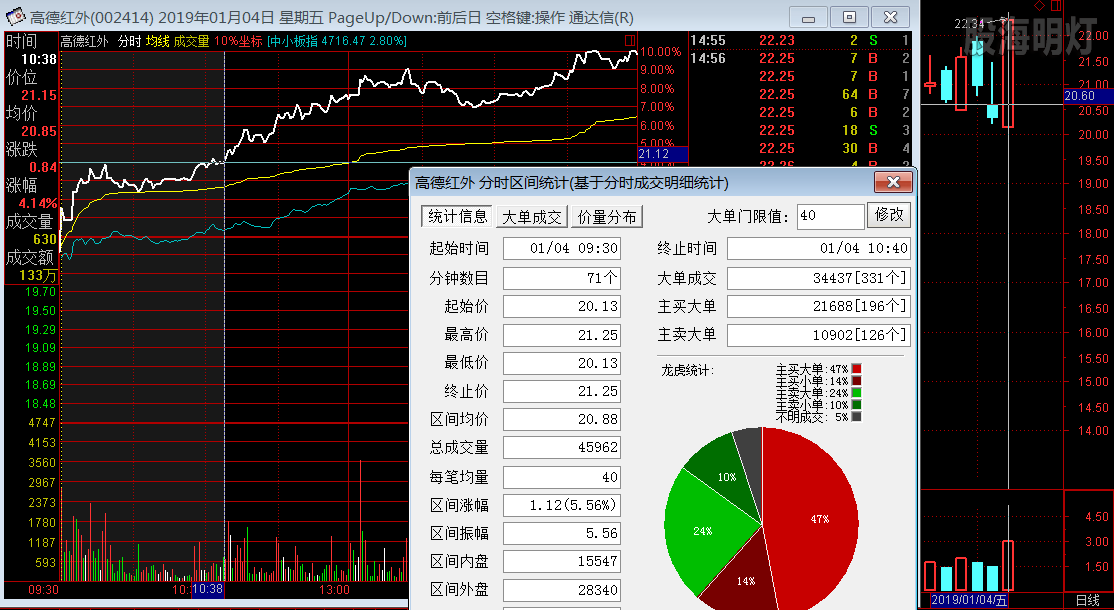Click the 终止价 value 21.25
Viewport: 1114px width, 610px height.
(562, 391)
